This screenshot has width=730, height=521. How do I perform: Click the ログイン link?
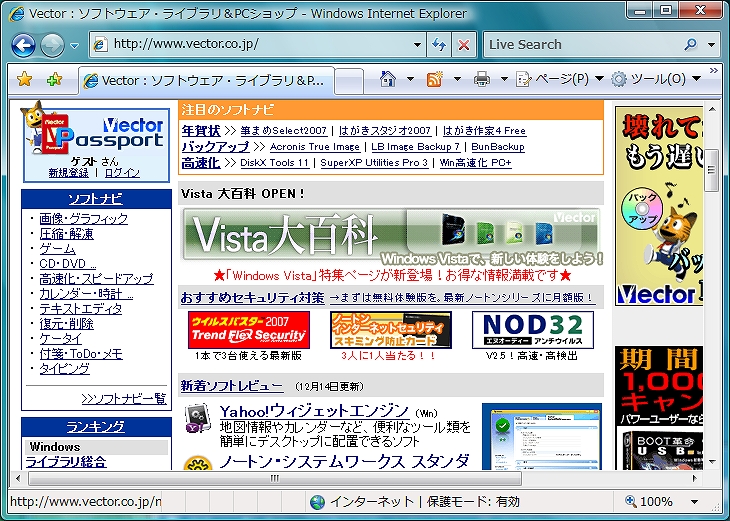pyautogui.click(x=122, y=173)
